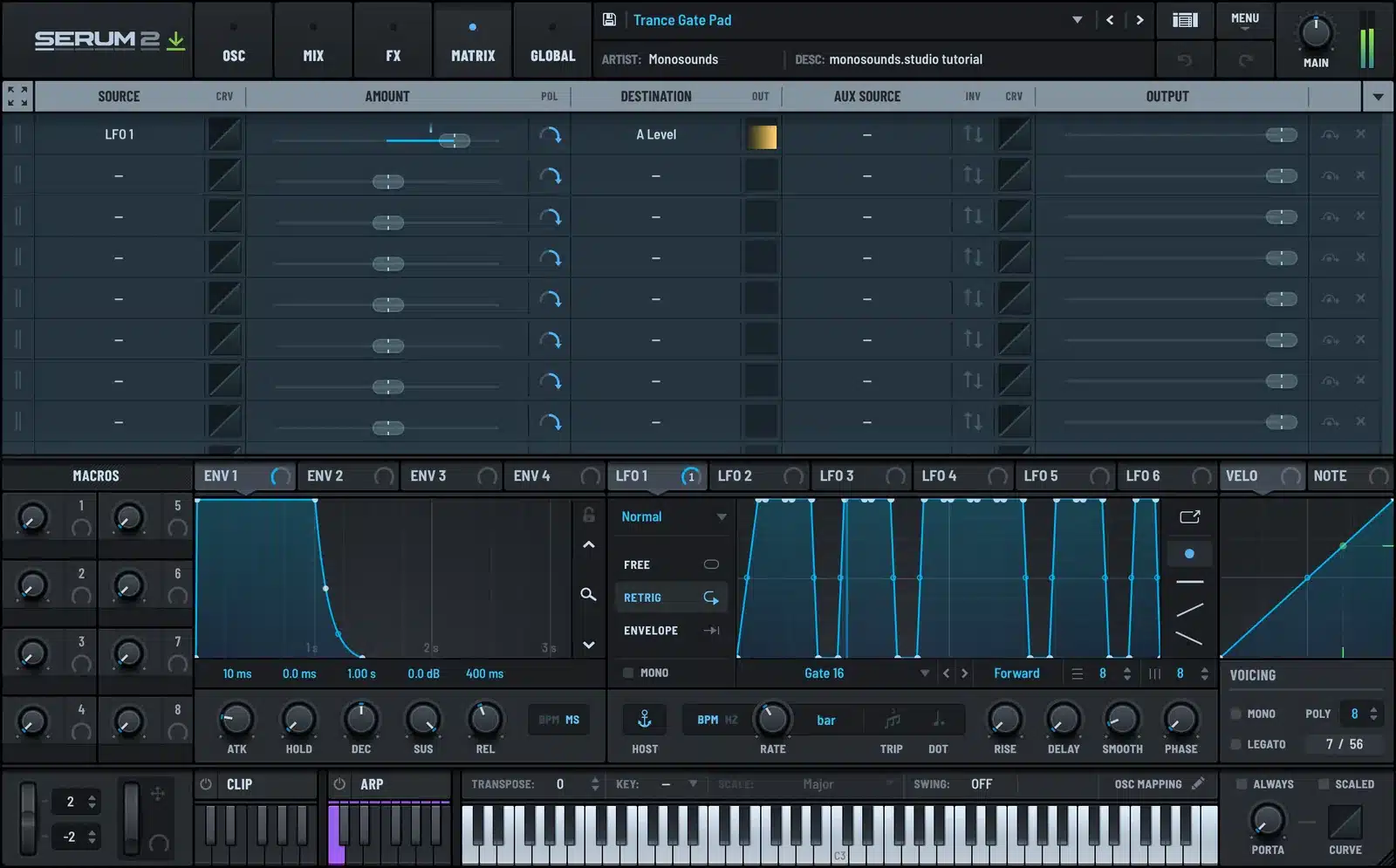This screenshot has height=868, width=1396.
Task: Toggle the ALWAYS portamento checkbox
Action: click(1242, 784)
